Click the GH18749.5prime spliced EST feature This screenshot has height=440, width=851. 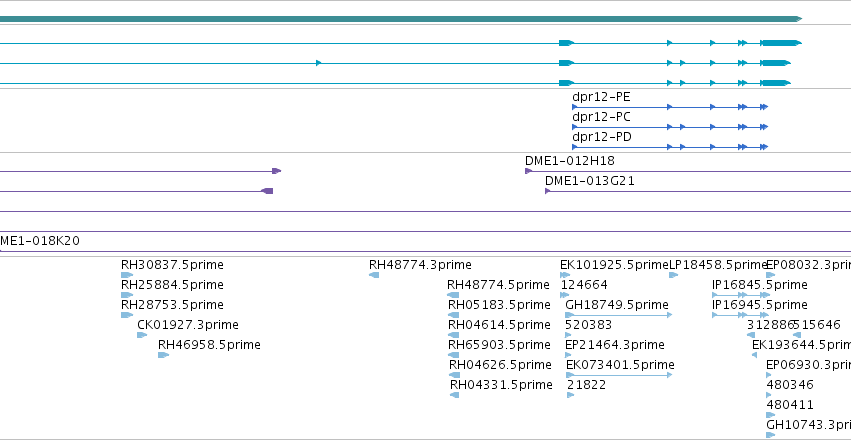(x=619, y=315)
